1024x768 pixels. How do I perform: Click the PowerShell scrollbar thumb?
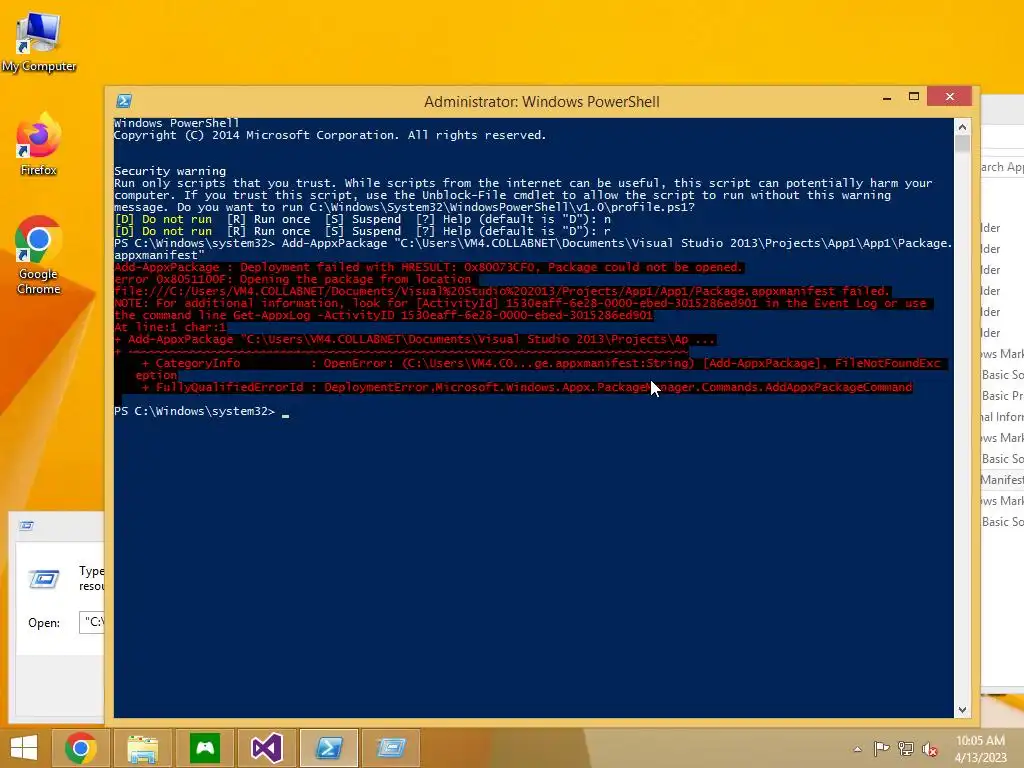point(962,144)
